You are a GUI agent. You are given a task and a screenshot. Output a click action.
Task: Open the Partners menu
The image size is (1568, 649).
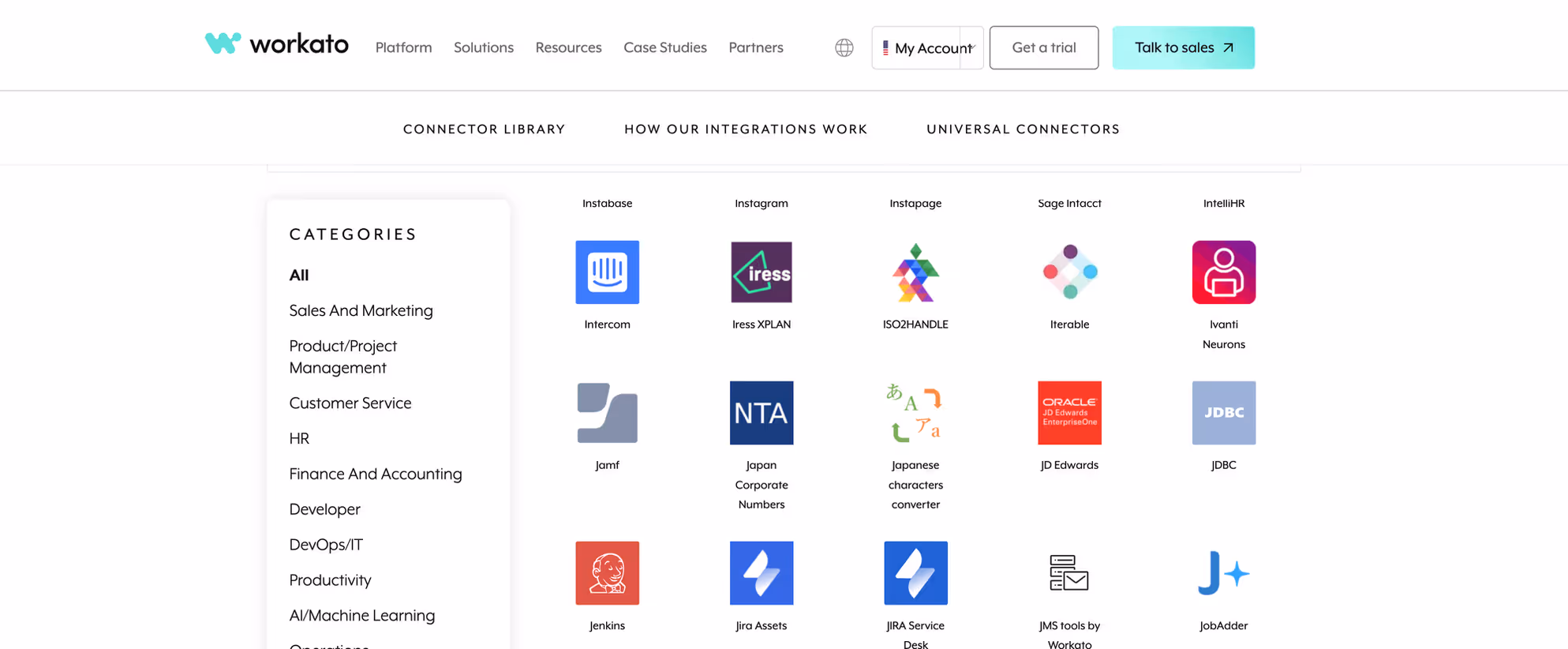click(756, 47)
